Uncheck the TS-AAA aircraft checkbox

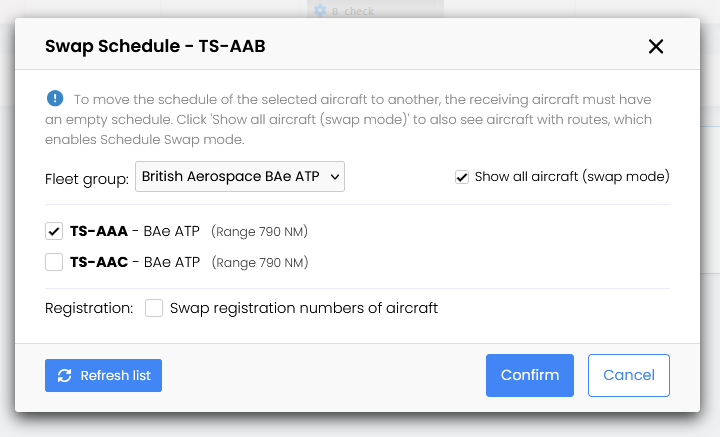click(x=54, y=231)
